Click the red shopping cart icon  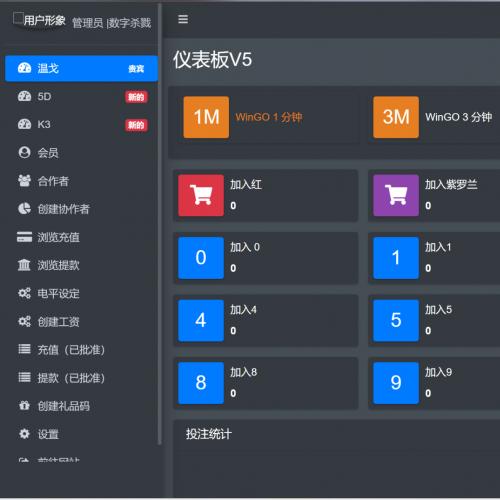click(x=201, y=195)
